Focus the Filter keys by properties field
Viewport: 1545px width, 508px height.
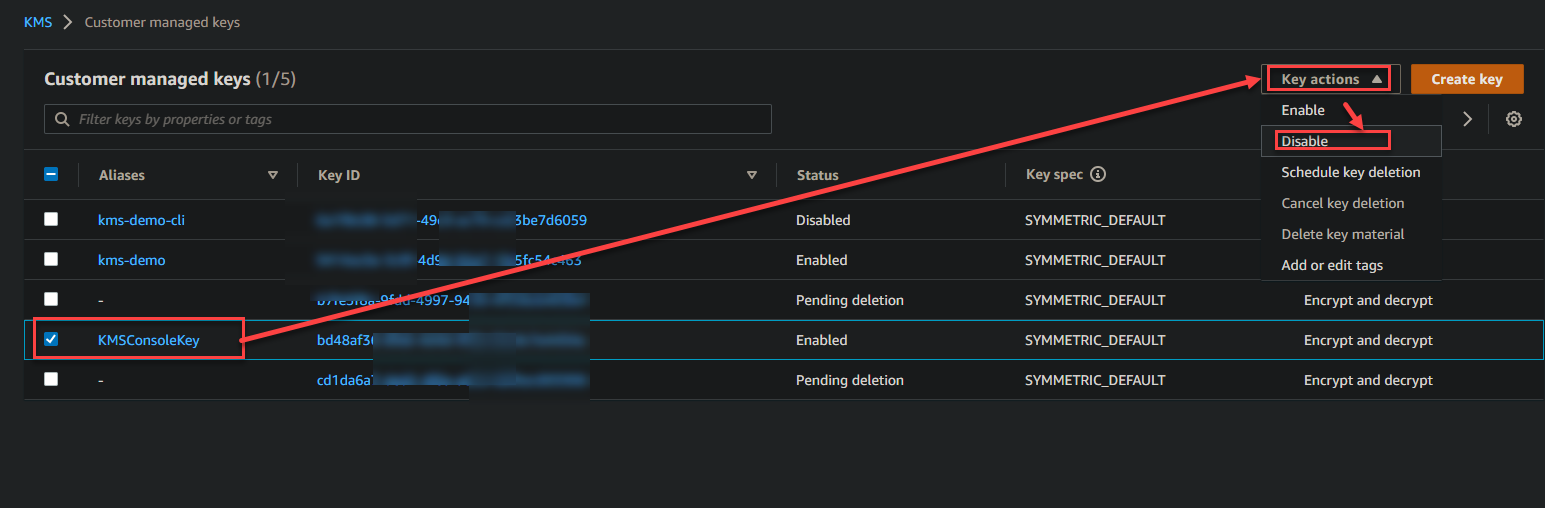click(x=408, y=119)
